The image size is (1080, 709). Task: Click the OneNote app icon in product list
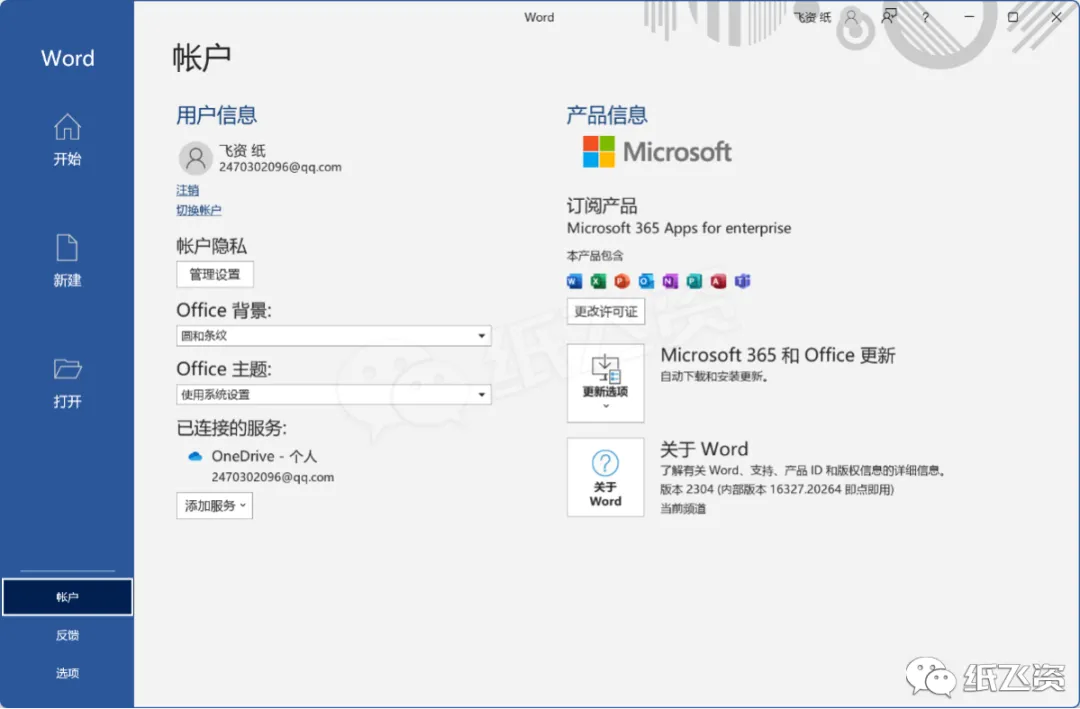click(670, 281)
